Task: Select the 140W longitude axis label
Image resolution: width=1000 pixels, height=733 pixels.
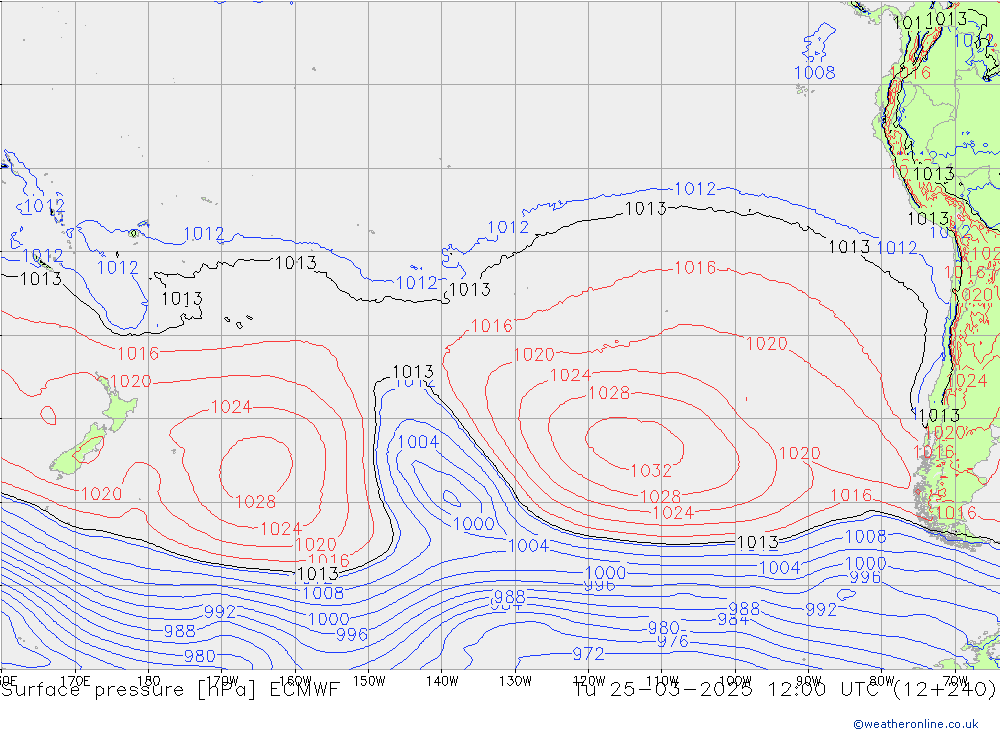Action: (442, 680)
